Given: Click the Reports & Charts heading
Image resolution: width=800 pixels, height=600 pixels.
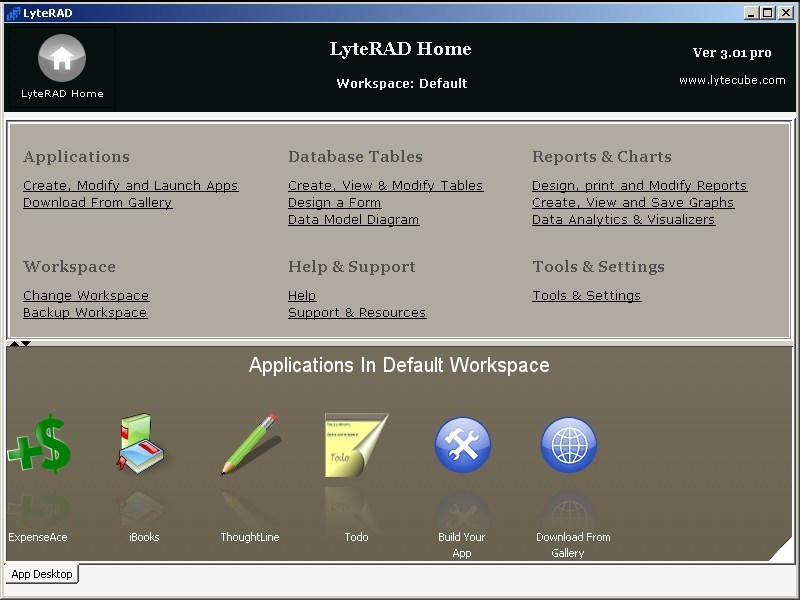Looking at the screenshot, I should [x=602, y=156].
